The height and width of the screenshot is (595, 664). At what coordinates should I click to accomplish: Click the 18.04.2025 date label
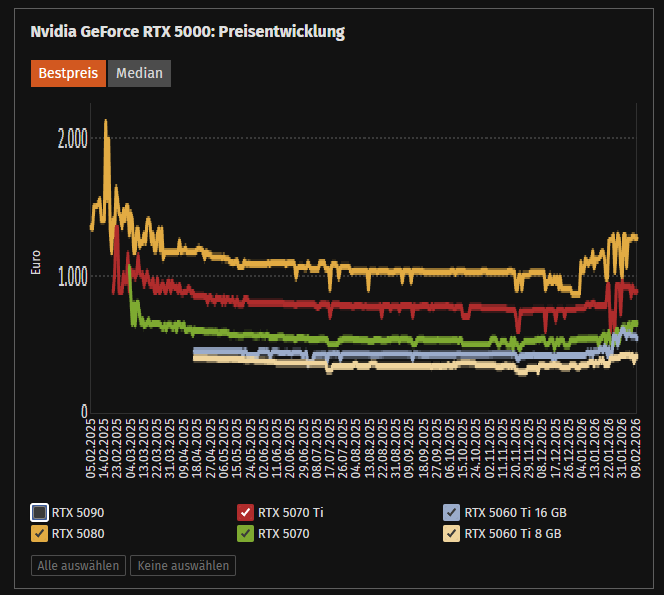197,448
